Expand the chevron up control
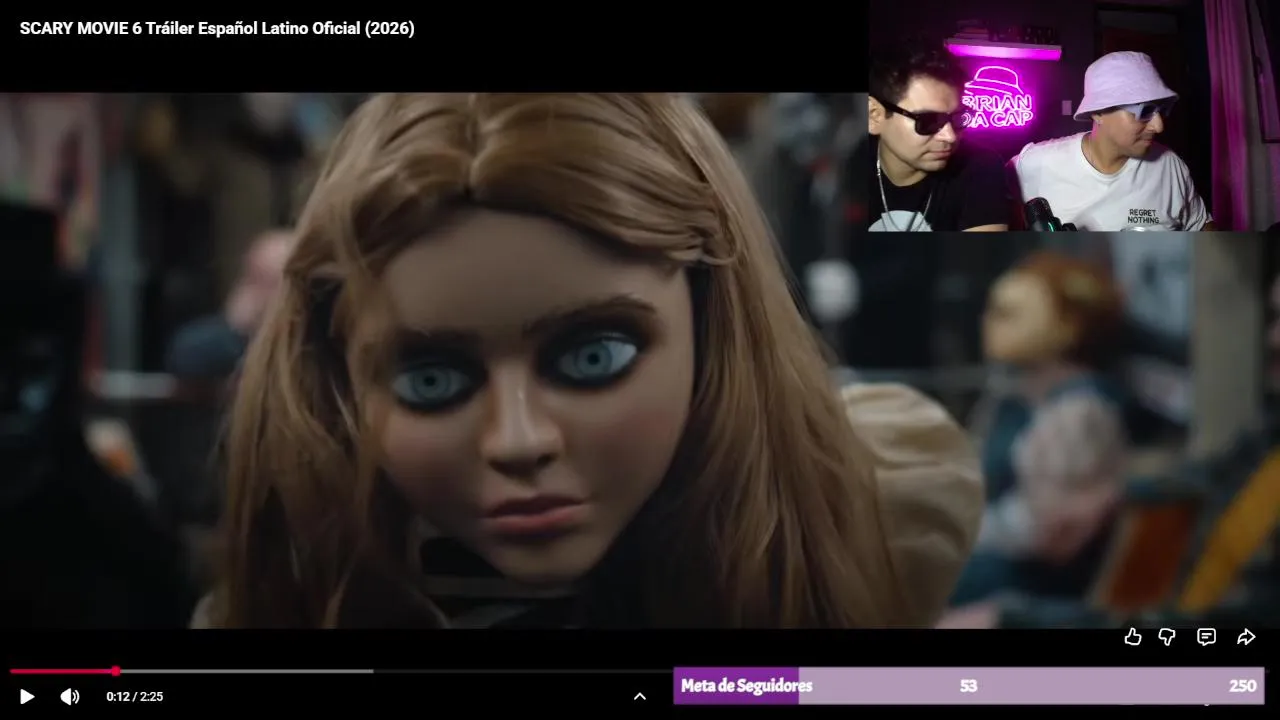This screenshot has width=1280, height=720. (x=640, y=697)
